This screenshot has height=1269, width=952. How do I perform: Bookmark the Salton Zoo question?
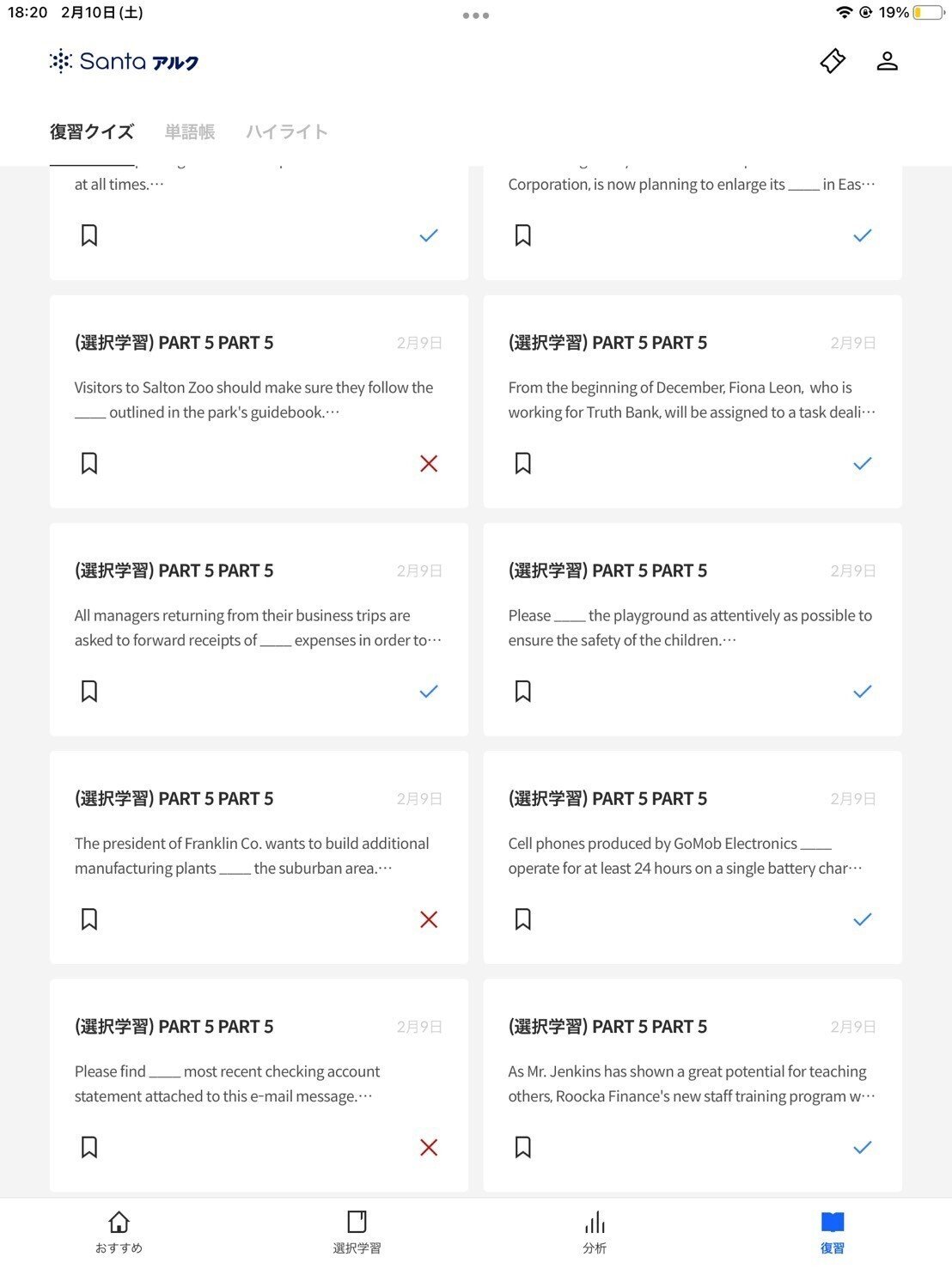[89, 464]
